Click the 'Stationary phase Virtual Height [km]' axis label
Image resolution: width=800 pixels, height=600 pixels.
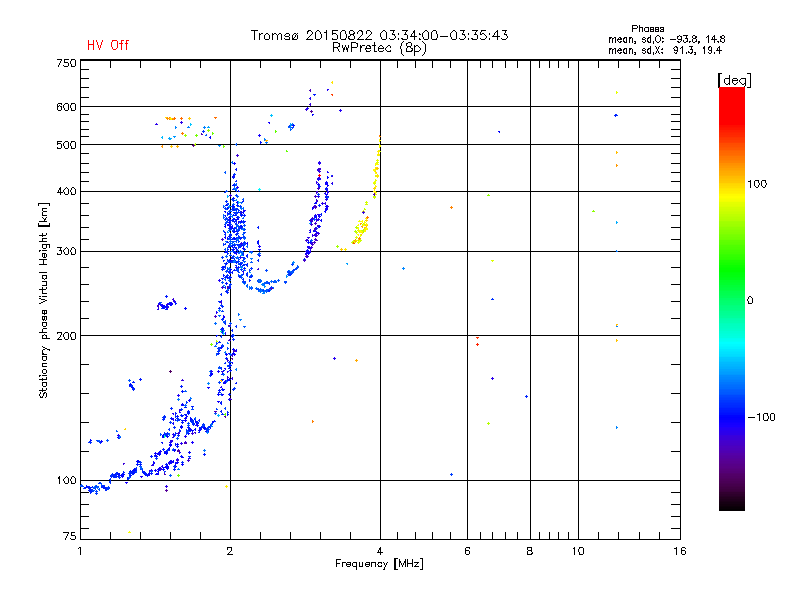[x=43, y=300]
